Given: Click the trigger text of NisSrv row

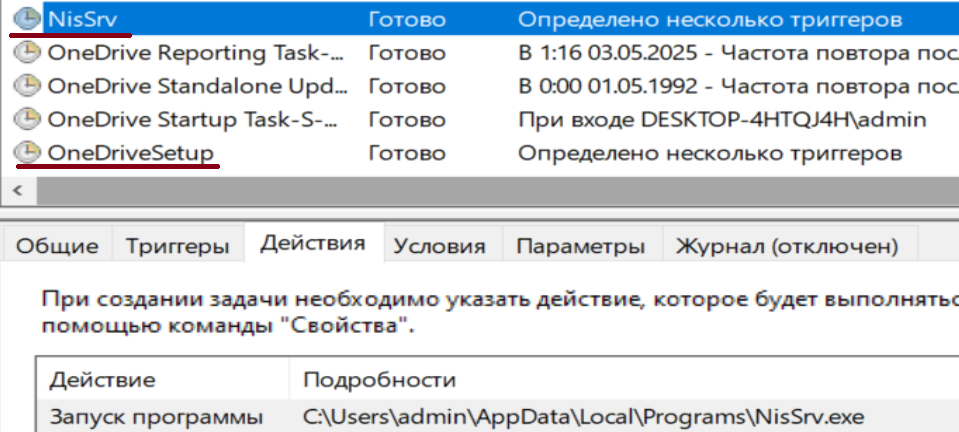Looking at the screenshot, I should pyautogui.click(x=710, y=20).
